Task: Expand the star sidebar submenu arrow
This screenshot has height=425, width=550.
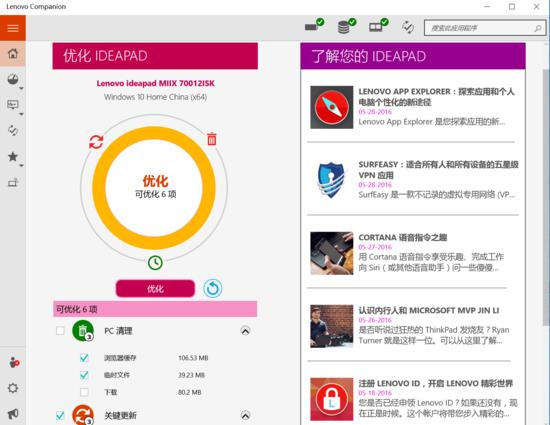Action: point(21,165)
